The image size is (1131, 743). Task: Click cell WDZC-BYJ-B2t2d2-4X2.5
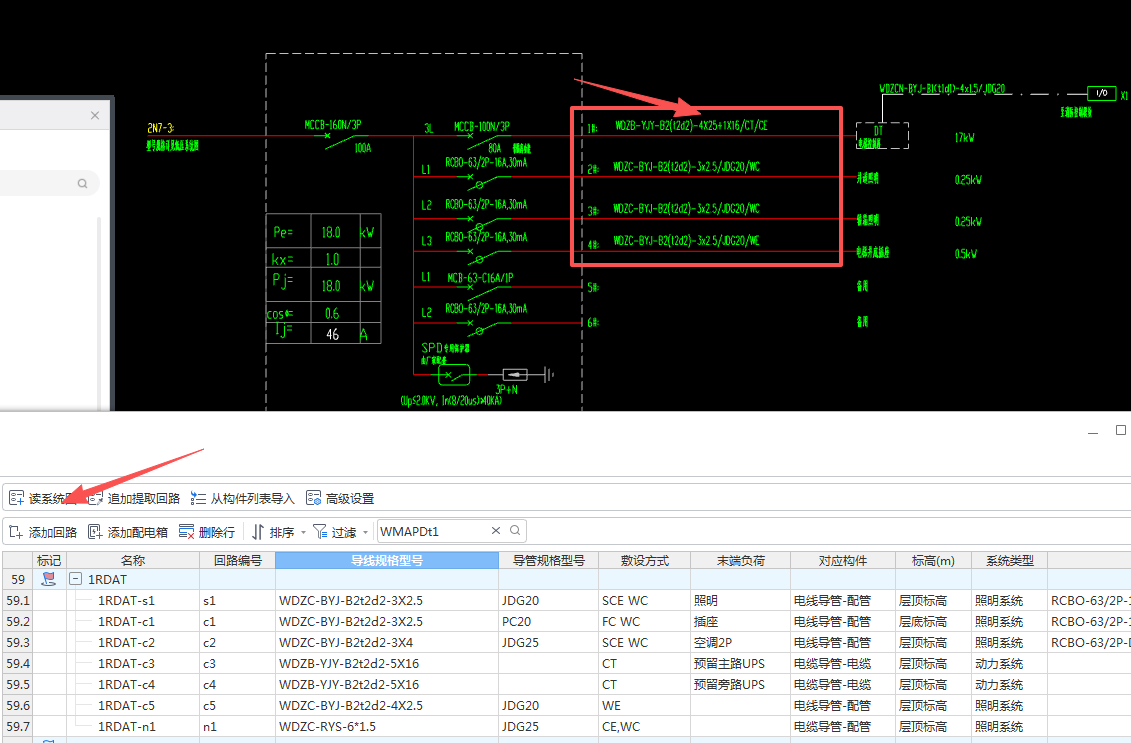(x=387, y=705)
